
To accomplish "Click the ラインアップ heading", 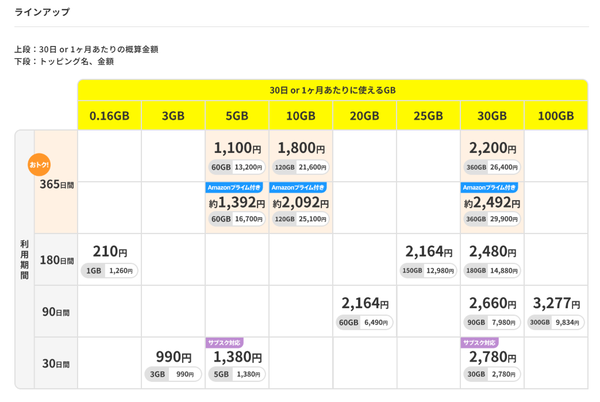I will coord(42,12).
